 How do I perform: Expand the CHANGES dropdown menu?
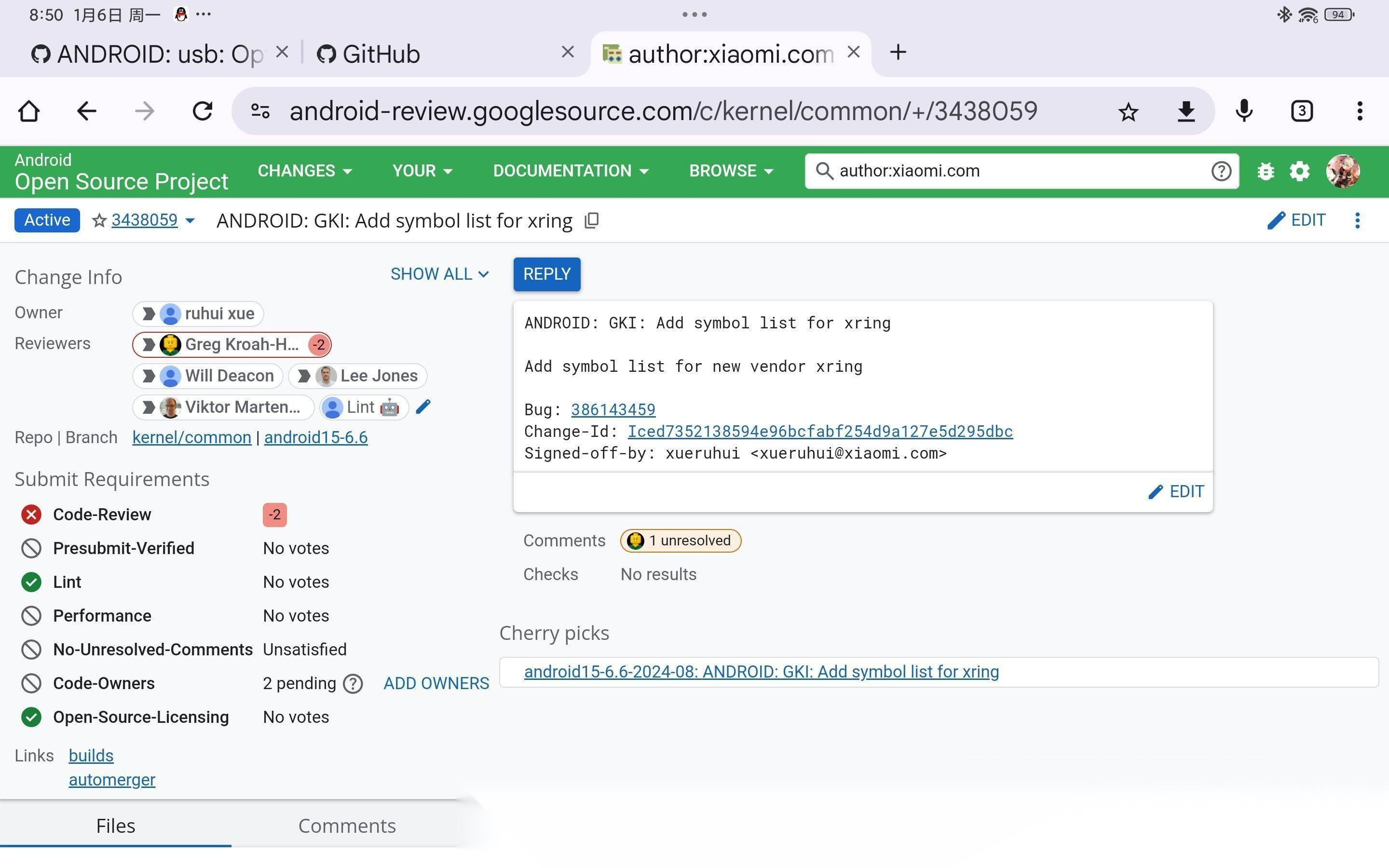[305, 171]
